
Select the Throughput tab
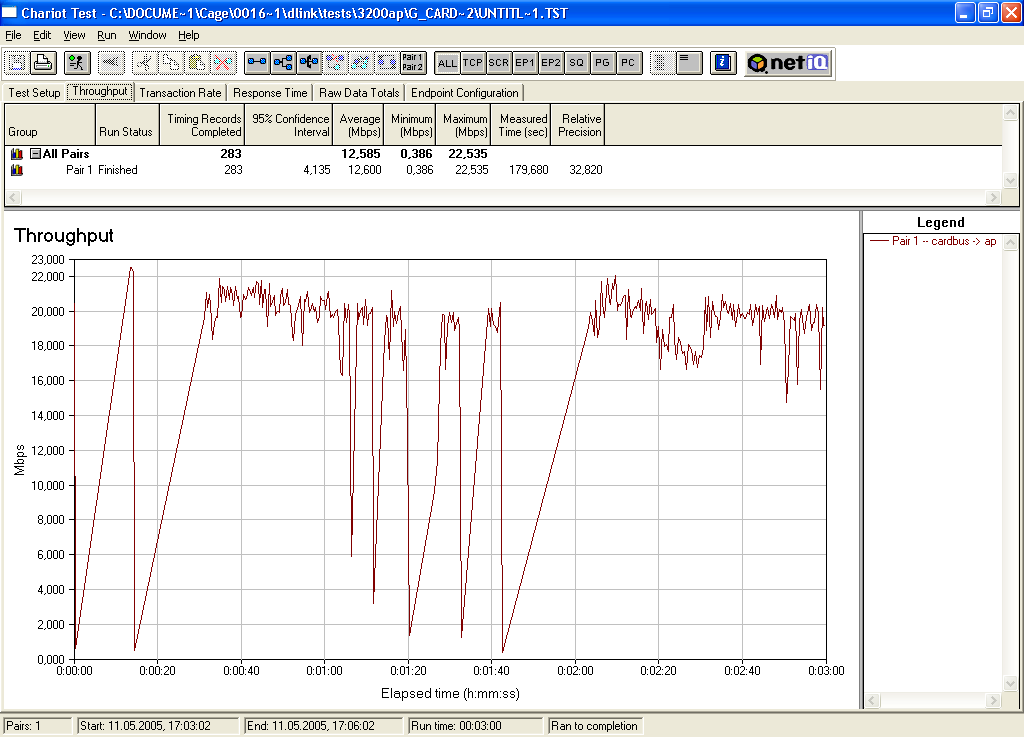[x=100, y=91]
